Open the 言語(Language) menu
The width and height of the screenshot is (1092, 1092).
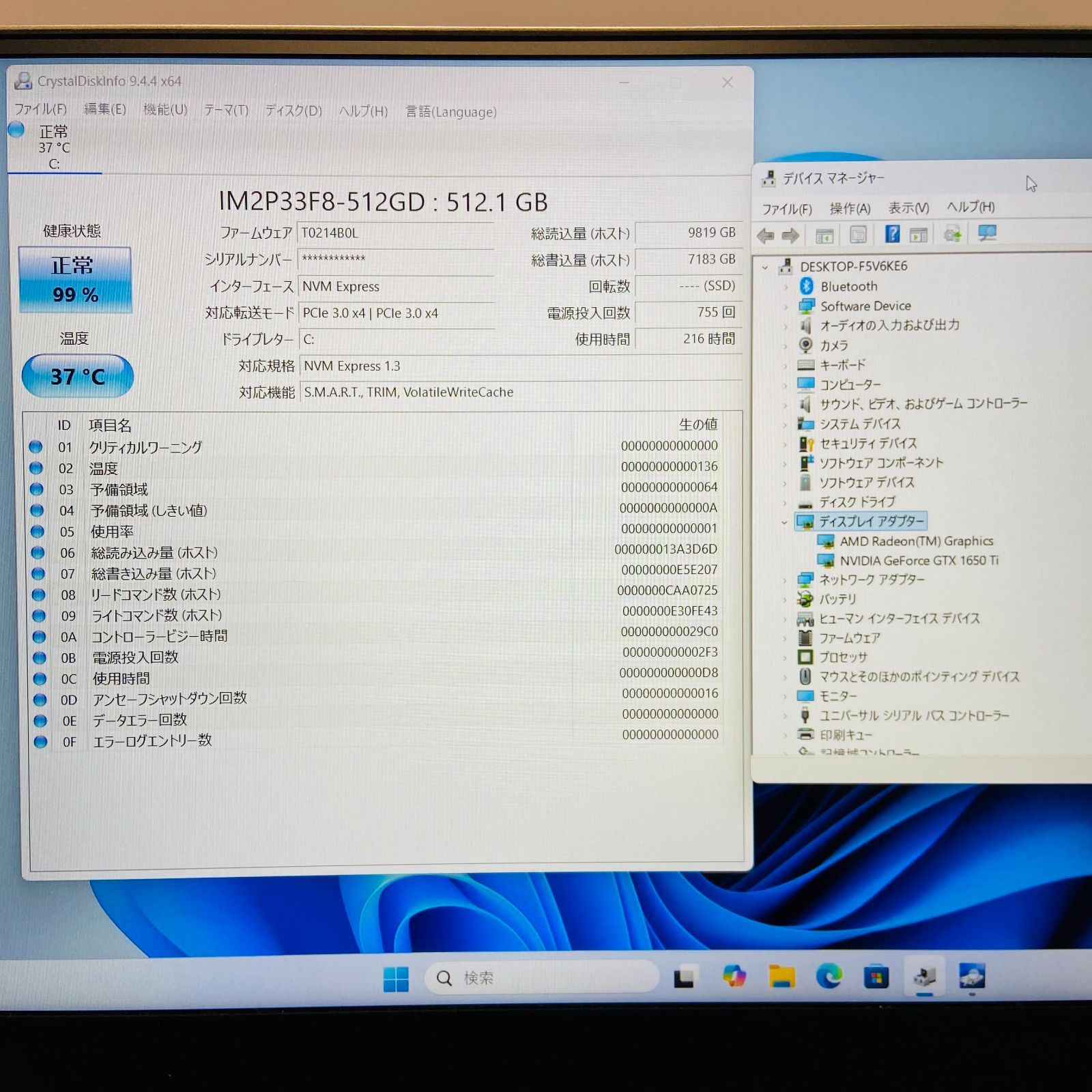click(451, 111)
